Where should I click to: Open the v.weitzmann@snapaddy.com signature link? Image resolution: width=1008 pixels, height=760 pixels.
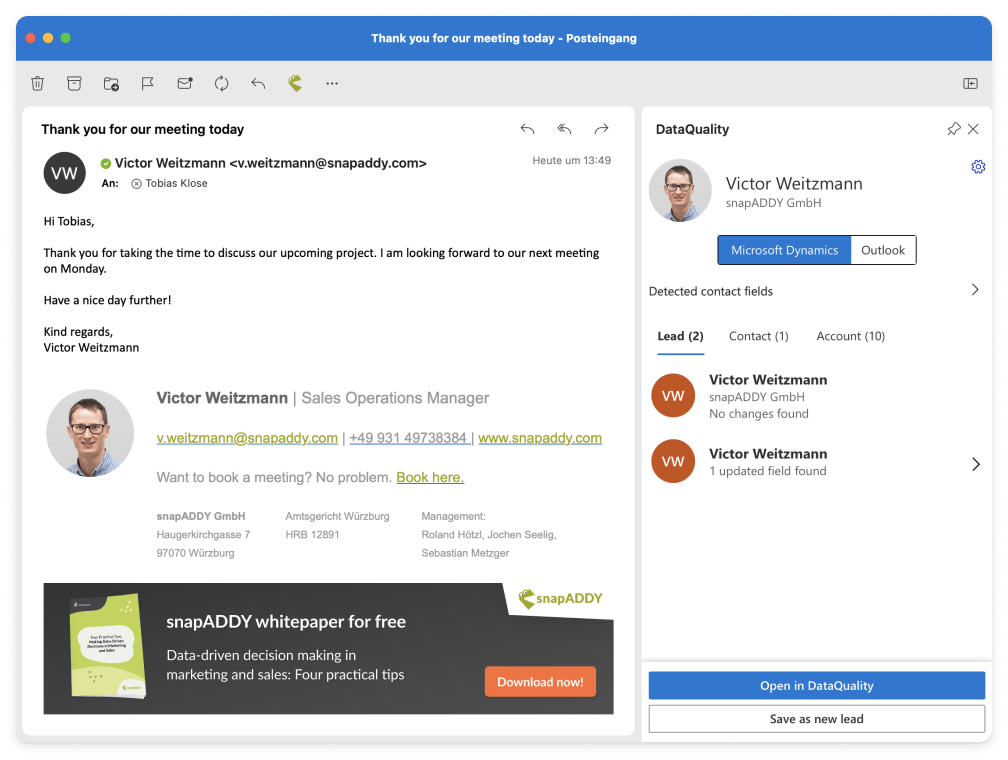tap(247, 438)
